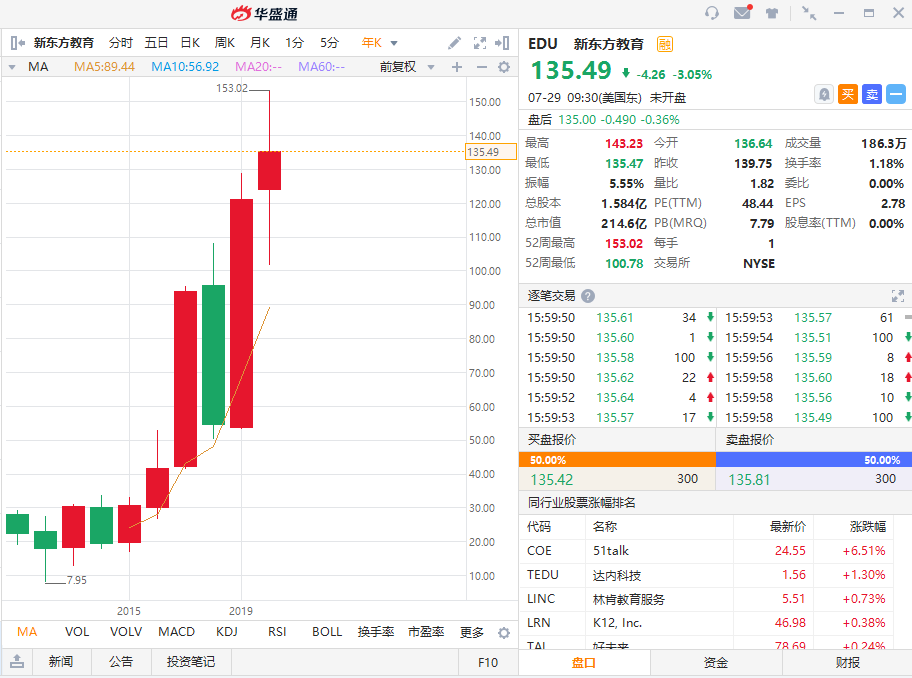
Task: Click the MA10:56.92 label
Action: 185,67
